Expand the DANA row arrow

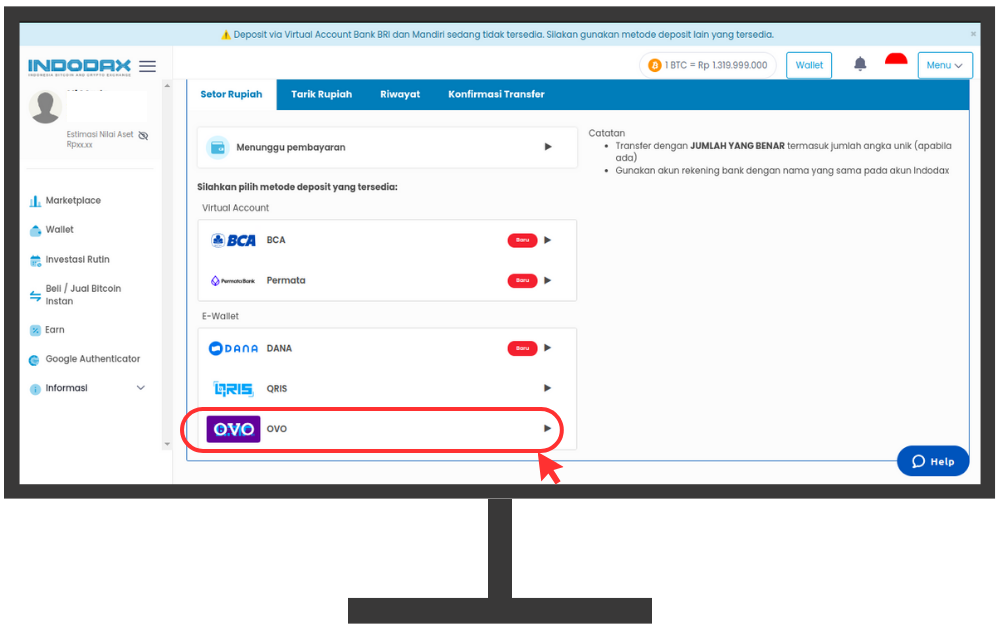tap(547, 348)
